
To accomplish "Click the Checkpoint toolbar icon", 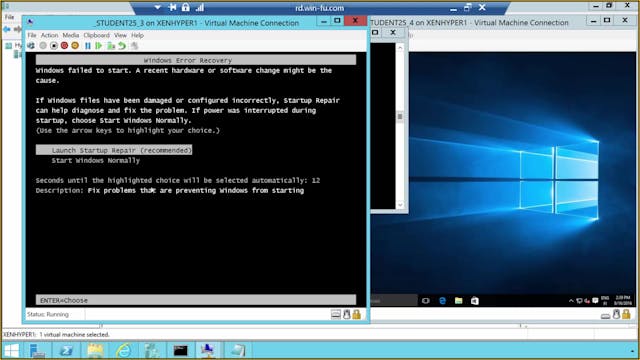I will tap(111, 46).
